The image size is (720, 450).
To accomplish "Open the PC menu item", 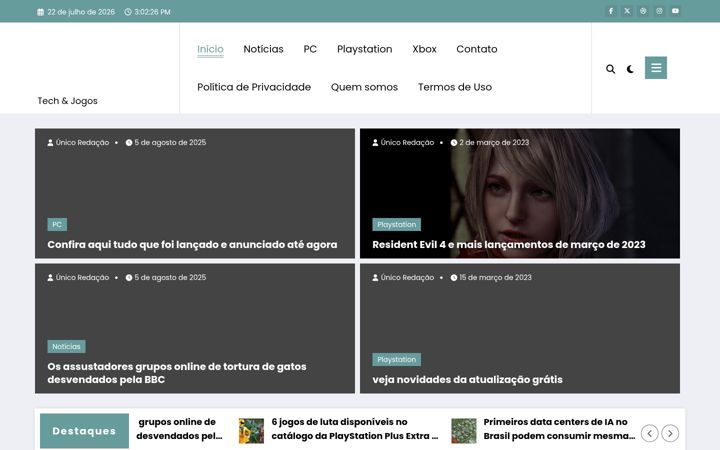I will click(x=310, y=49).
